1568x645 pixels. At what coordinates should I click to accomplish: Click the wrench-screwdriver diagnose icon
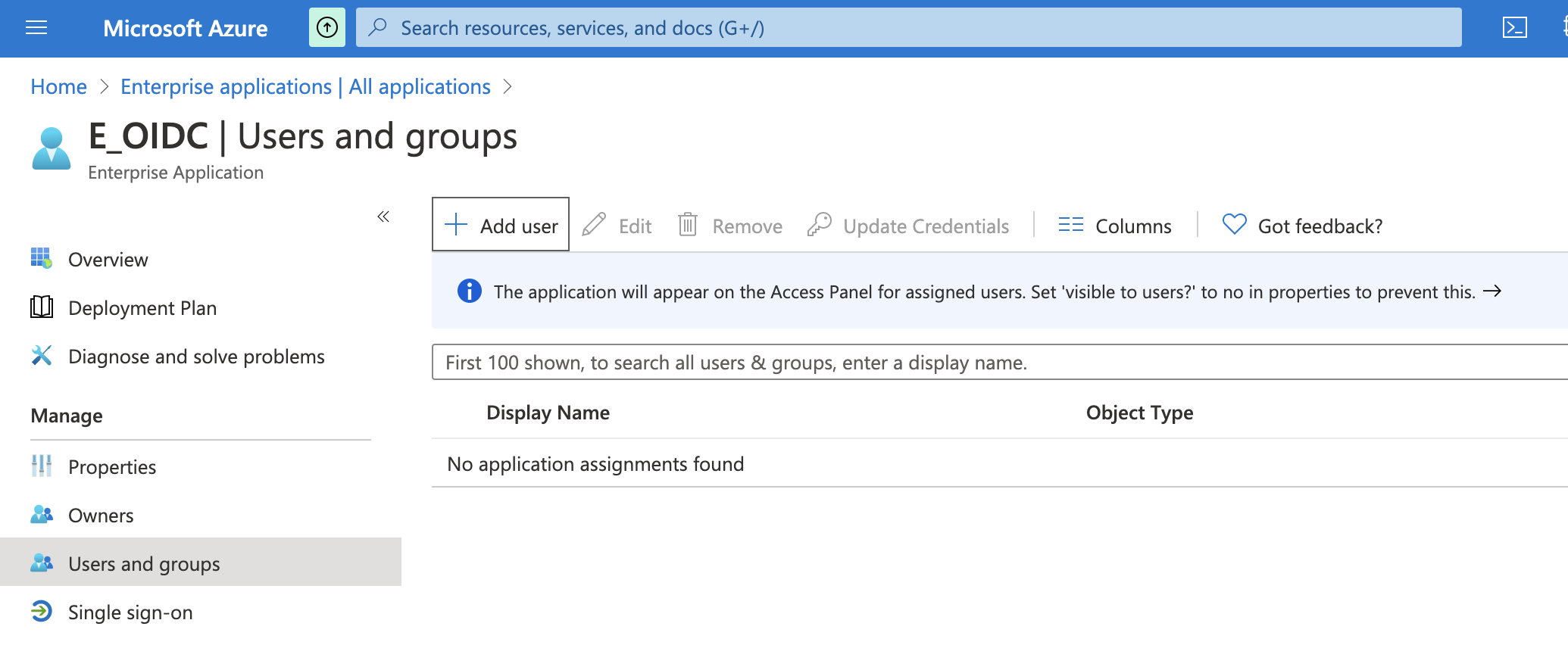tap(42, 355)
